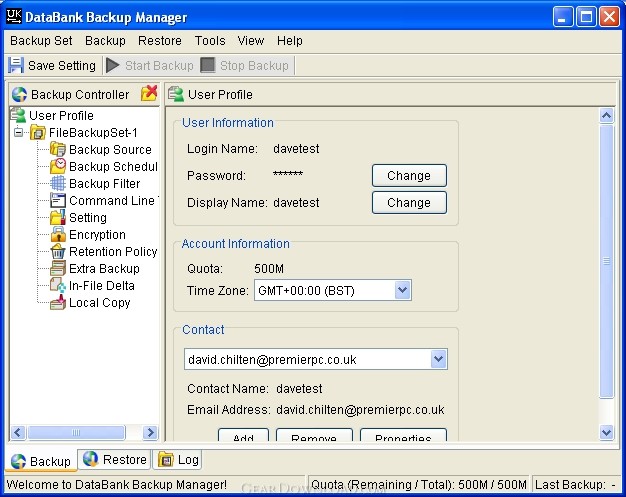Click the Command Line Tool icon
Screen dimensions: 626x497
click(x=58, y=200)
